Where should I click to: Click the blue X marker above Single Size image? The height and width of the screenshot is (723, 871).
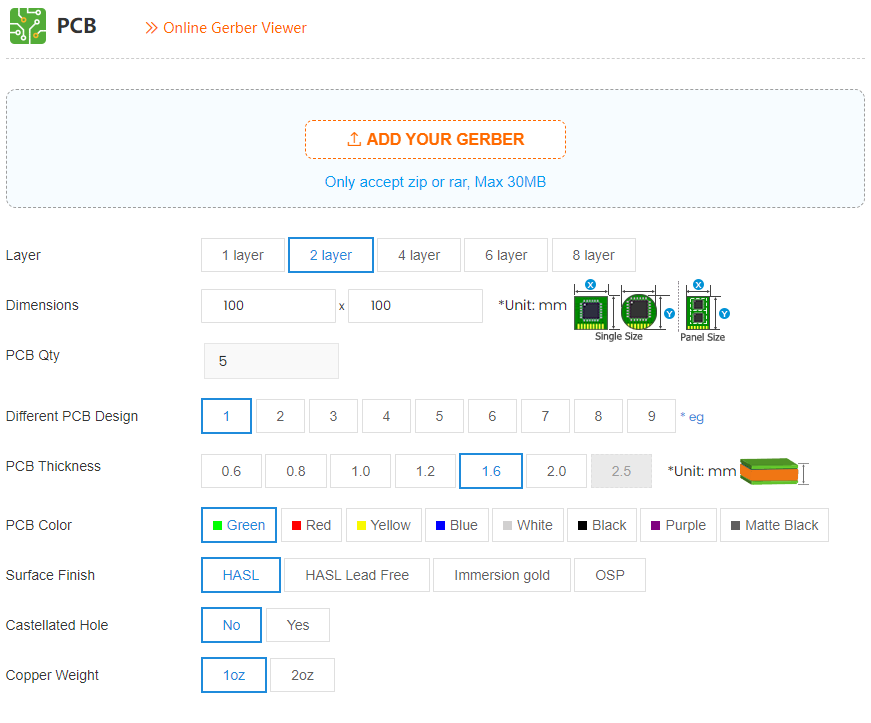pos(589,285)
